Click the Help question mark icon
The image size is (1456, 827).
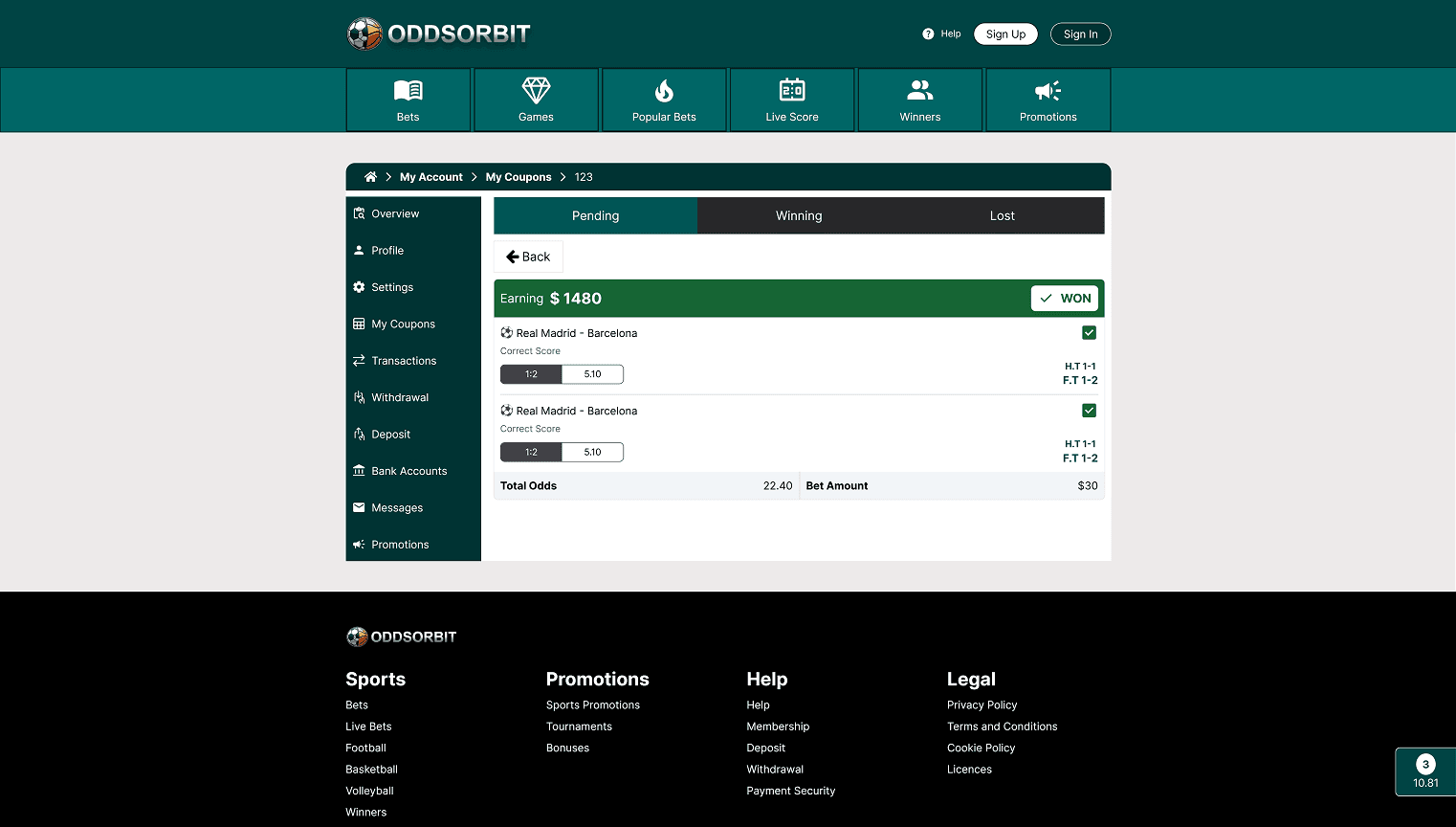click(928, 34)
